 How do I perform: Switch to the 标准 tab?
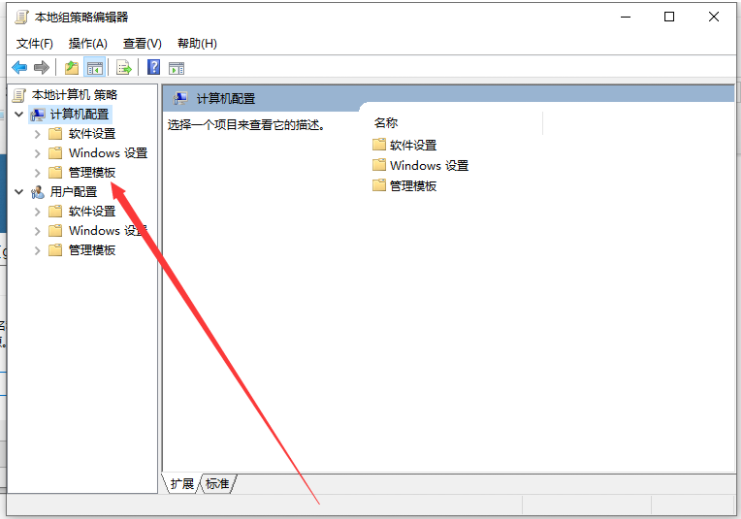click(217, 484)
